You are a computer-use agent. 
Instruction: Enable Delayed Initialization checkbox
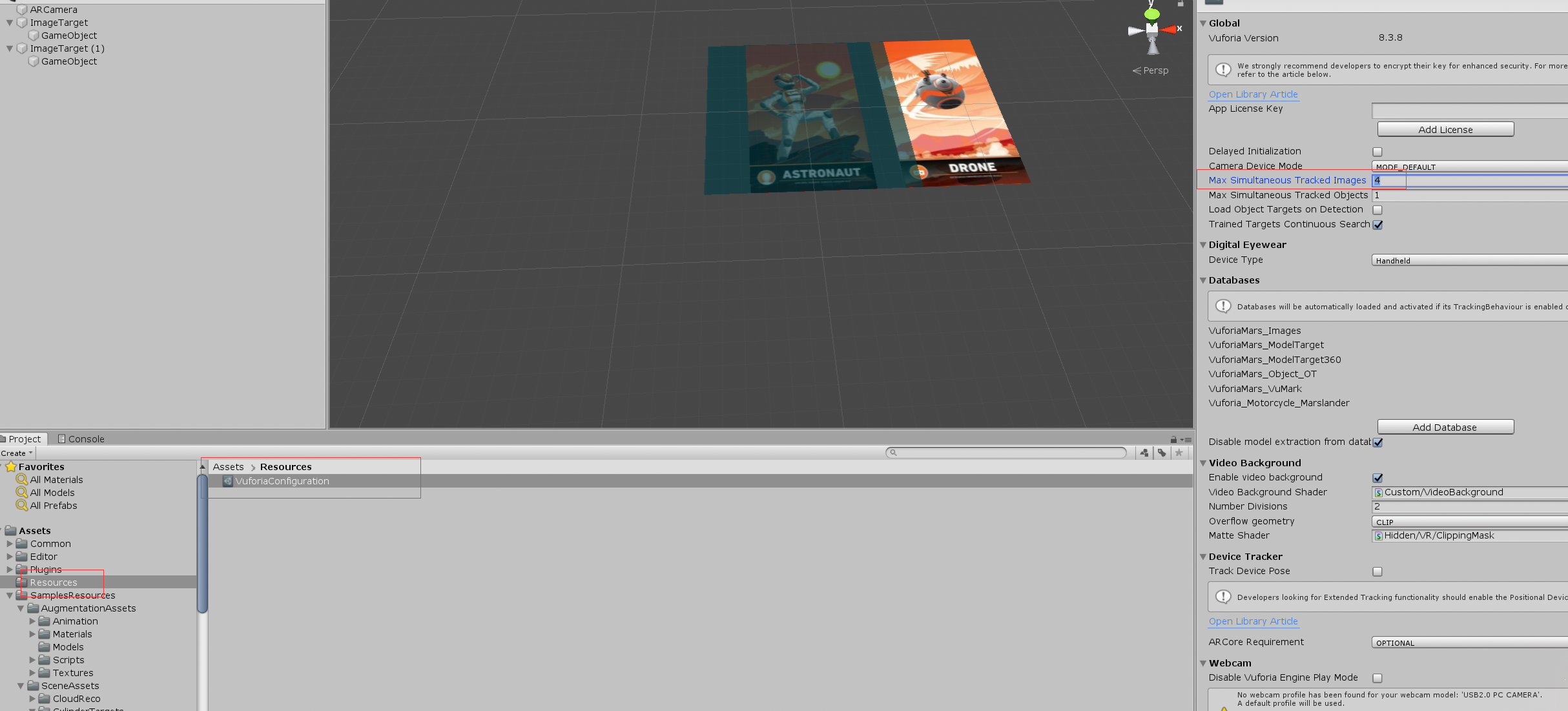point(1377,152)
